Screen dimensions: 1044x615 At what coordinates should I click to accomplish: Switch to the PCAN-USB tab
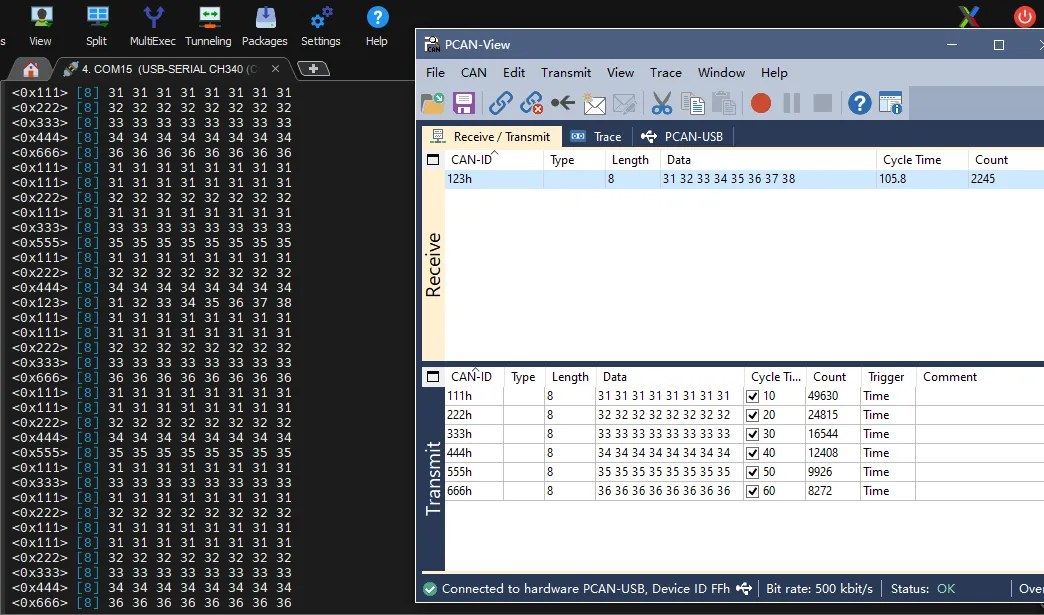tap(682, 137)
